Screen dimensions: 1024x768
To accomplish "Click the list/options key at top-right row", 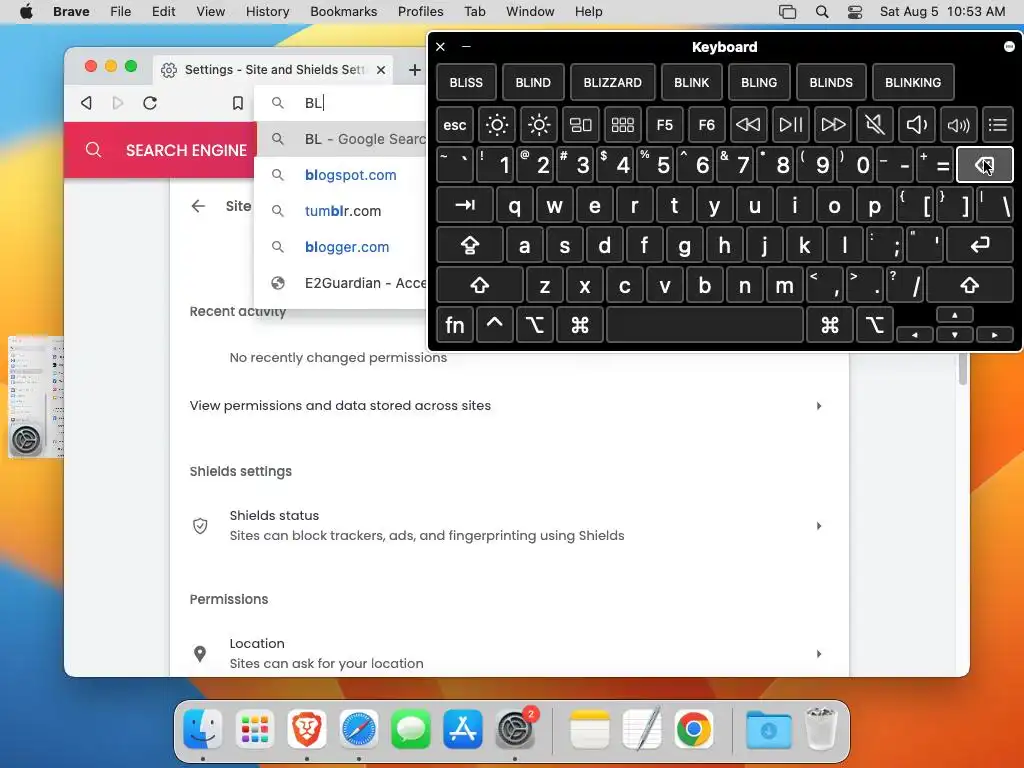I will [997, 125].
